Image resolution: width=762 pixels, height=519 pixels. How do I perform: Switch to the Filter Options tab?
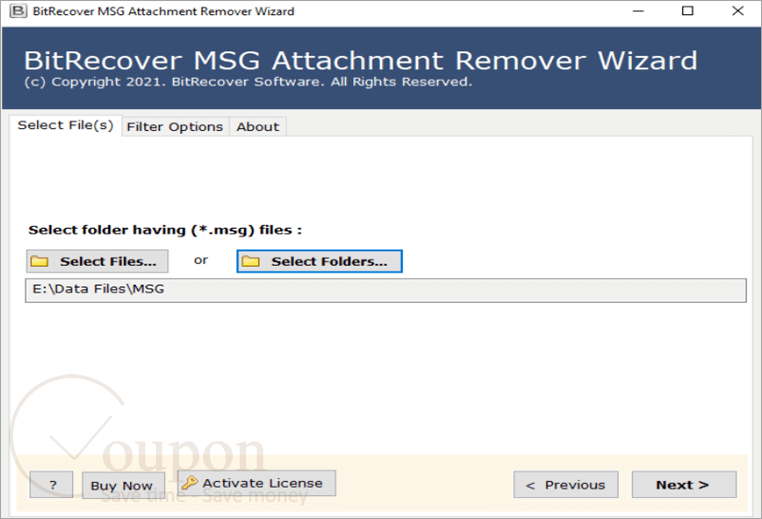175,127
